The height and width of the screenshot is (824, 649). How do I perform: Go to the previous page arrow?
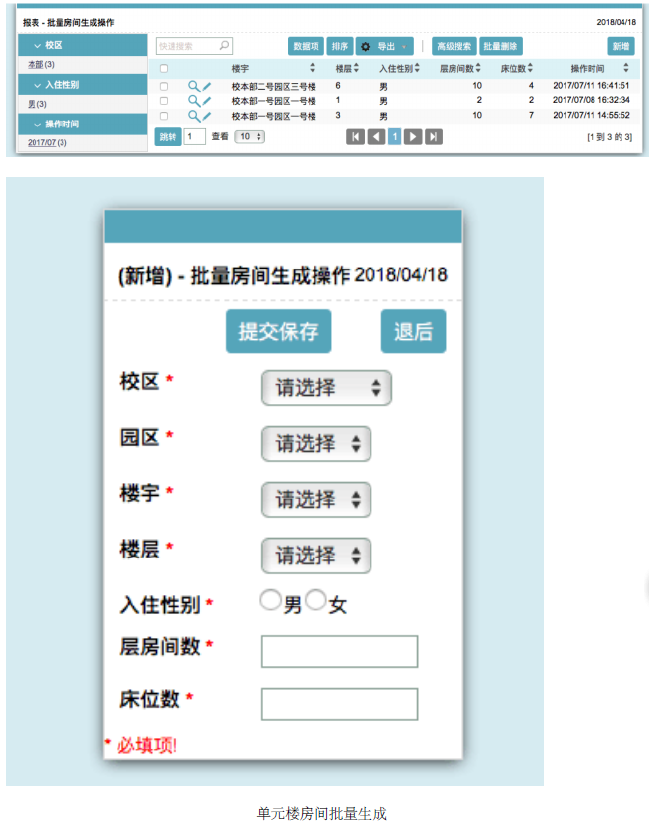pos(376,136)
